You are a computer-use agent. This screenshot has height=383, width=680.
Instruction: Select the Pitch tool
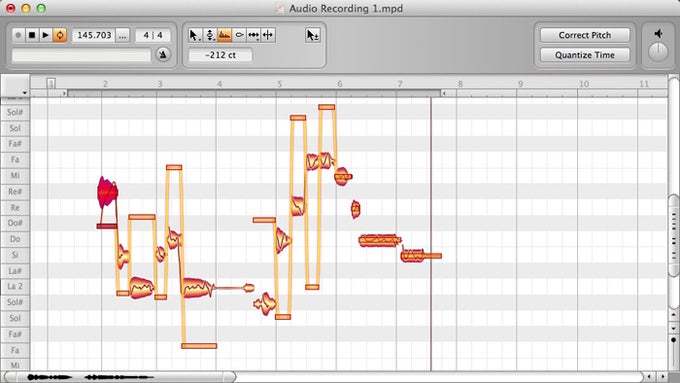[x=210, y=35]
